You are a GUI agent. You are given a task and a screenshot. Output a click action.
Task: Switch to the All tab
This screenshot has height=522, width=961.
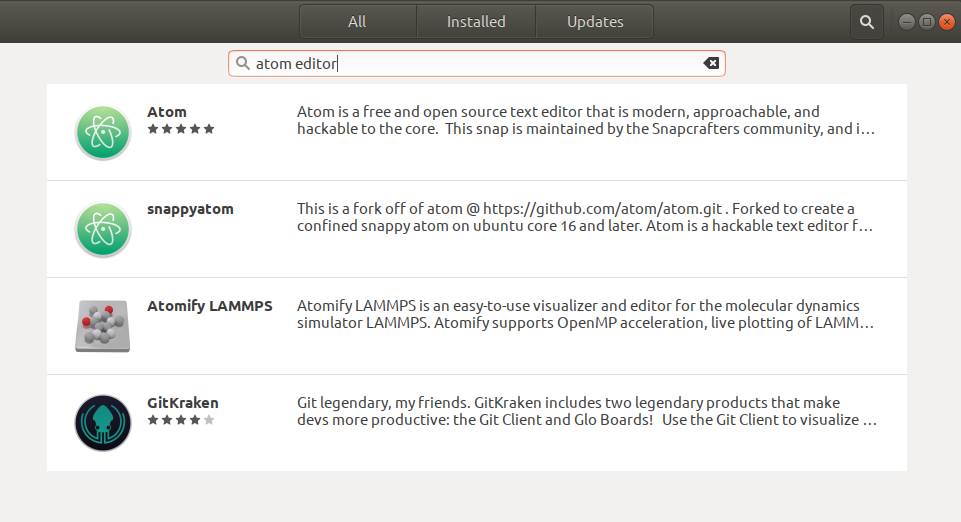357,22
